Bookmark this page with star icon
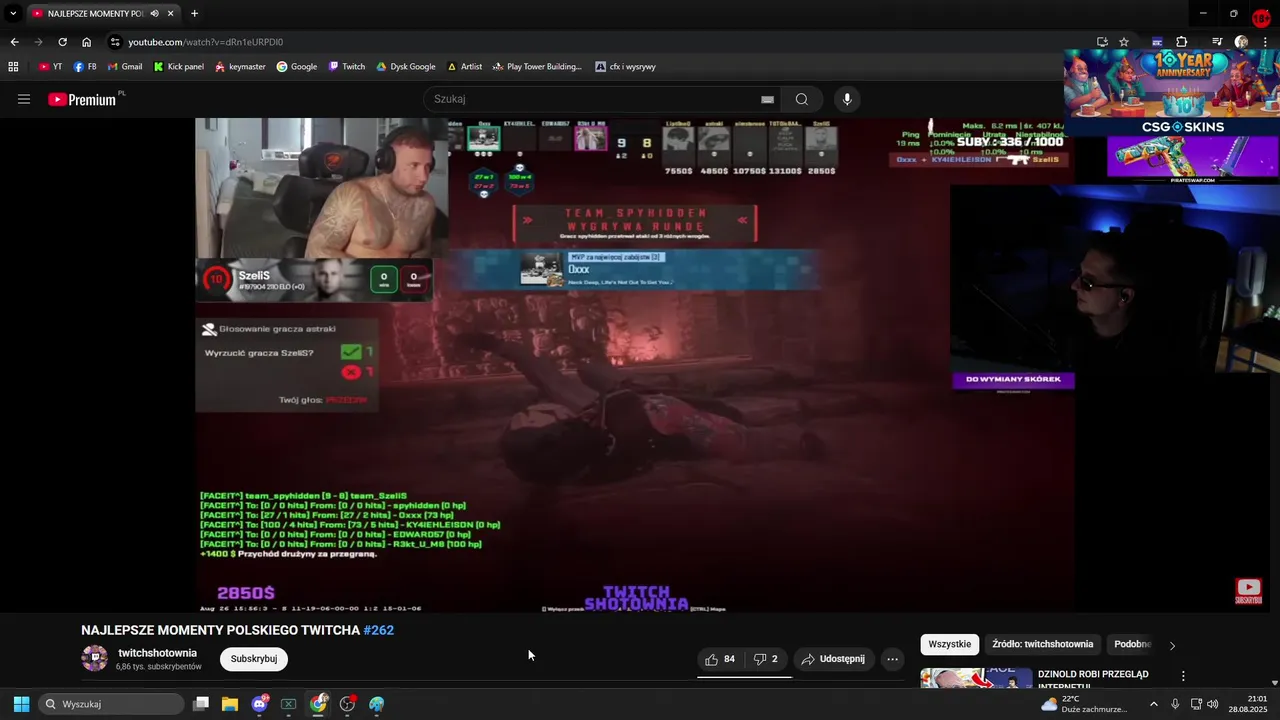The image size is (1280, 720). point(1124,42)
